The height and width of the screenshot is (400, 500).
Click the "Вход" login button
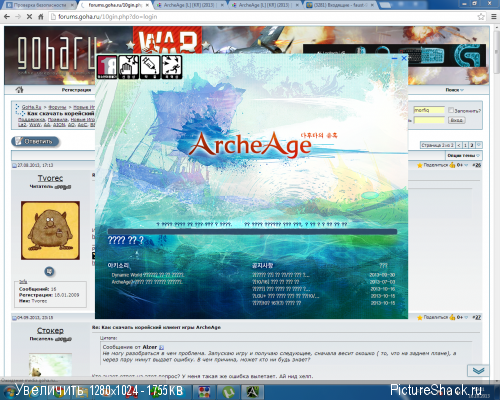tap(456, 120)
